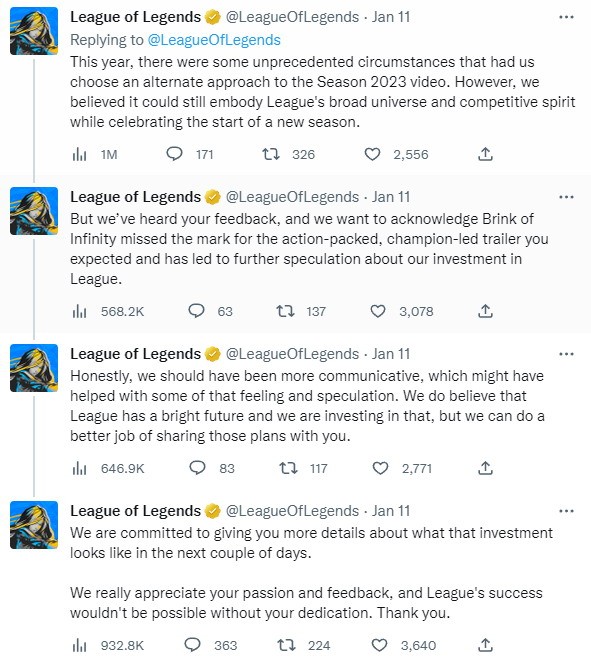Like the Brink of Infinity tweet
591x660 pixels.
(378, 311)
